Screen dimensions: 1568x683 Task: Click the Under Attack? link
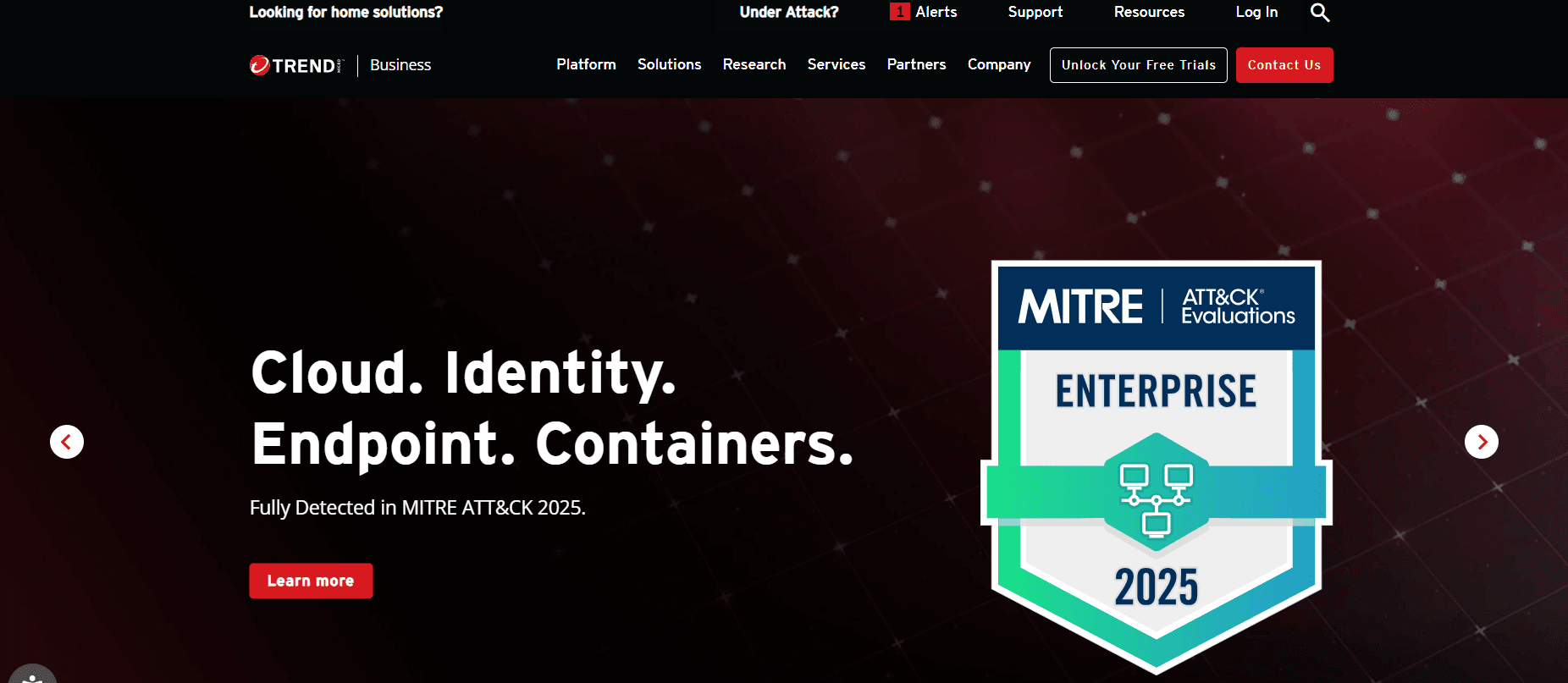point(789,12)
